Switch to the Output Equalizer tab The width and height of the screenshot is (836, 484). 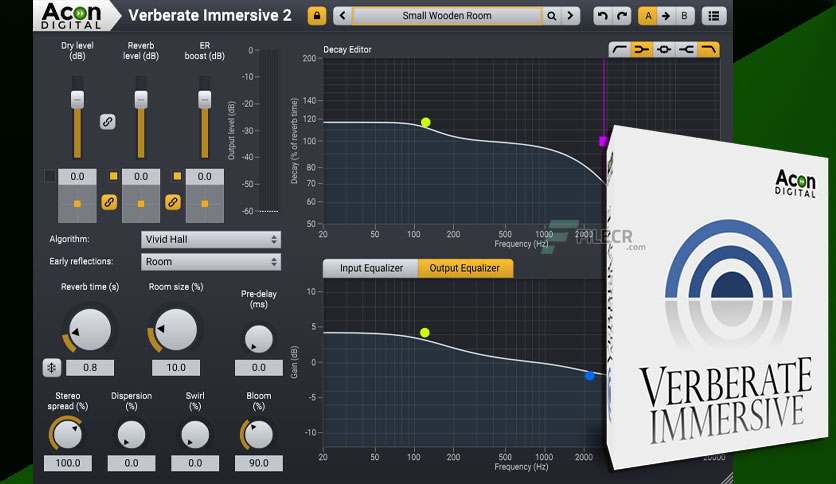pyautogui.click(x=465, y=268)
